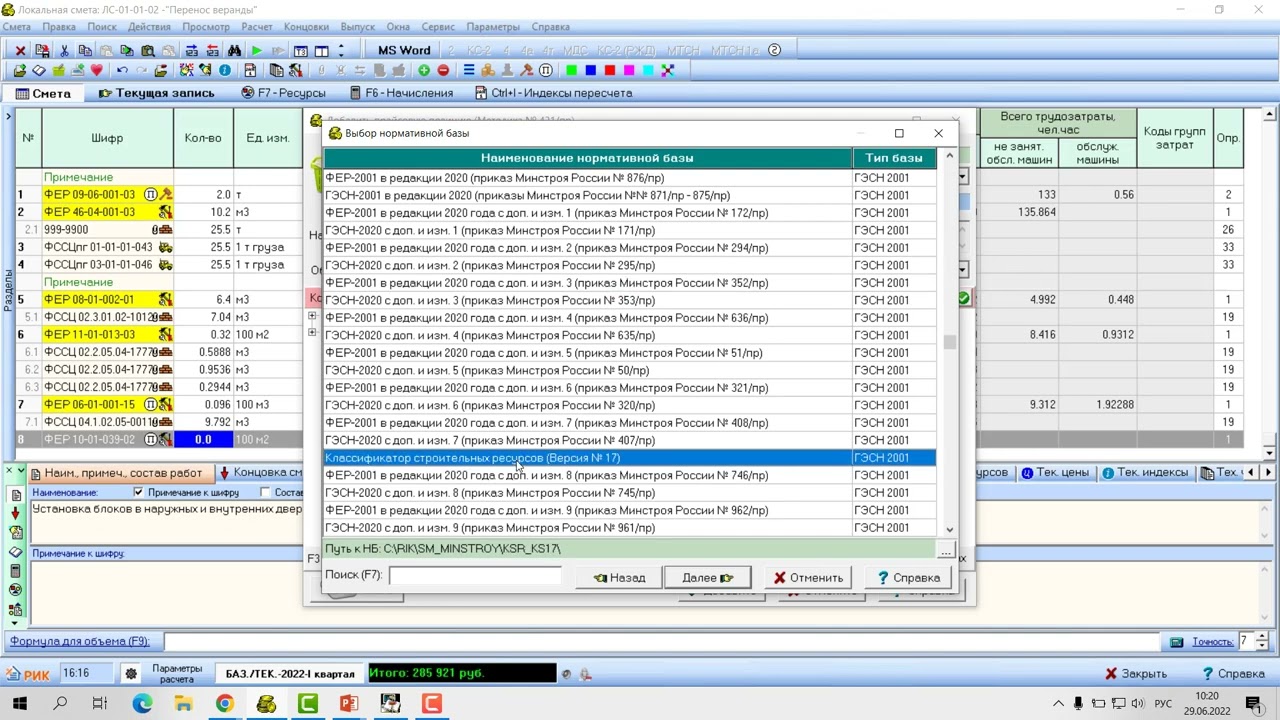Screen dimensions: 1280x720
Task: Click Закрыть in the bottom bar
Action: tap(1135, 674)
